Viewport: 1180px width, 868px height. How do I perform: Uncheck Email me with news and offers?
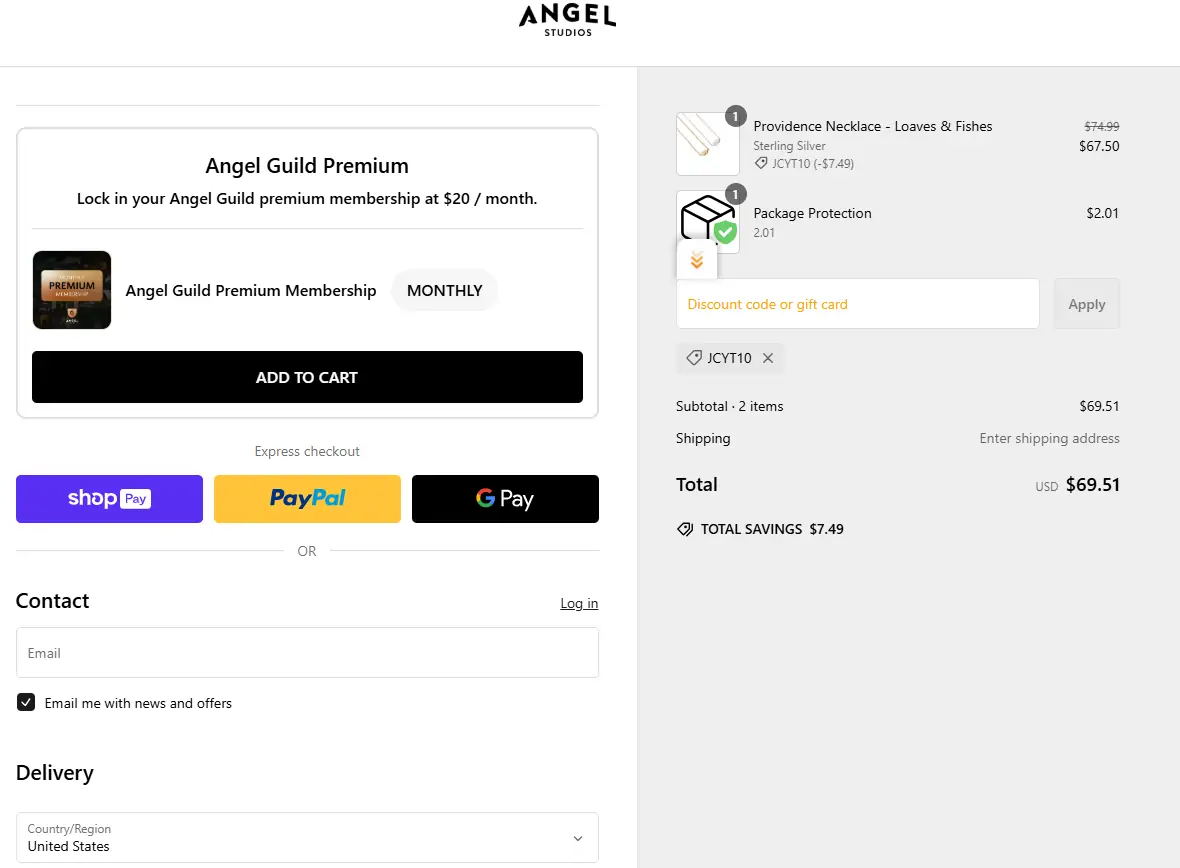pos(26,702)
